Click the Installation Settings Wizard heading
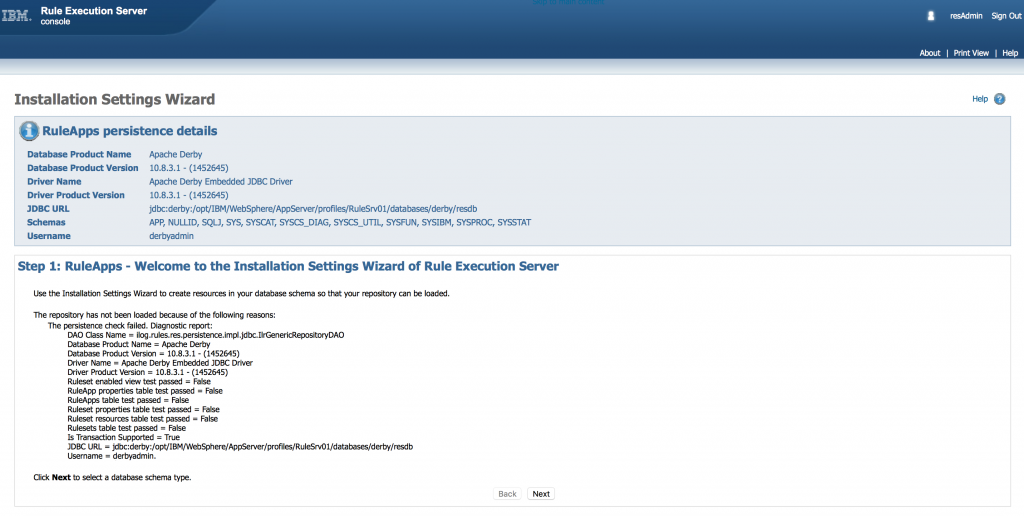This screenshot has width=1024, height=516. click(114, 99)
